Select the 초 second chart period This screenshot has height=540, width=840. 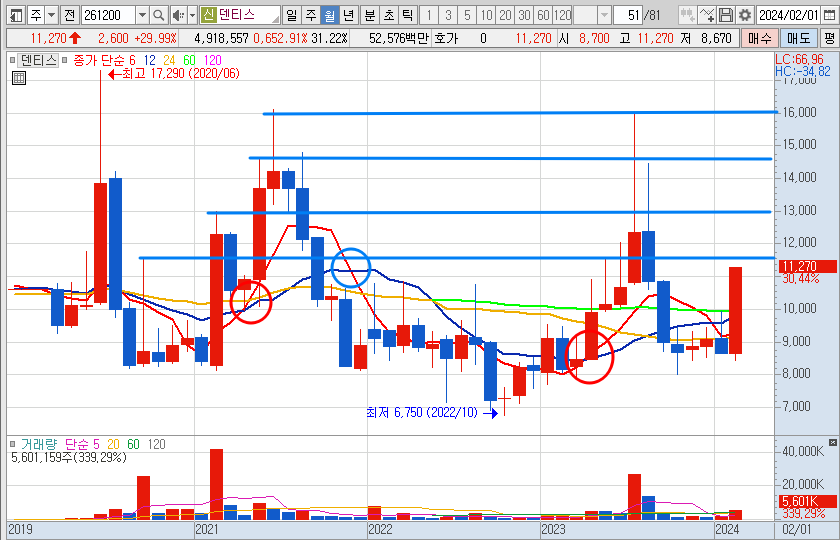(x=389, y=15)
